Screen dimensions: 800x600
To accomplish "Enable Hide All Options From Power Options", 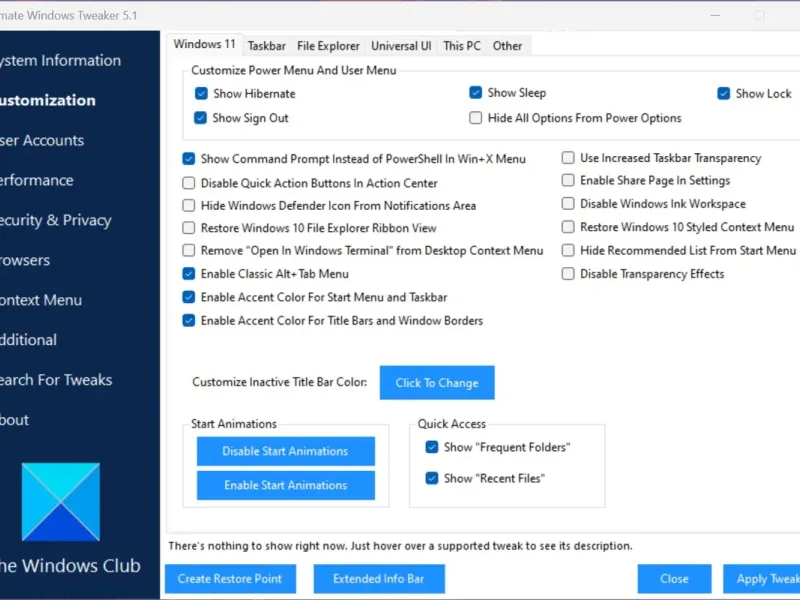I will coord(476,118).
